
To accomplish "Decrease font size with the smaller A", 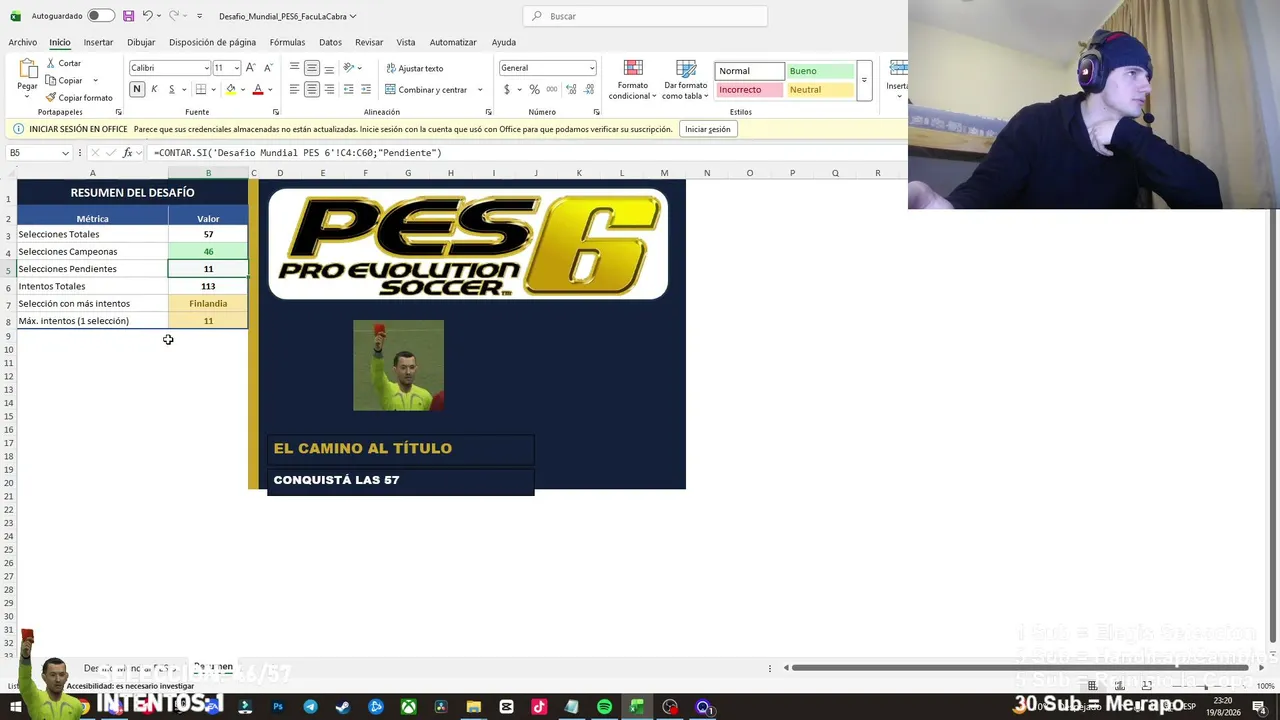I will [x=269, y=68].
